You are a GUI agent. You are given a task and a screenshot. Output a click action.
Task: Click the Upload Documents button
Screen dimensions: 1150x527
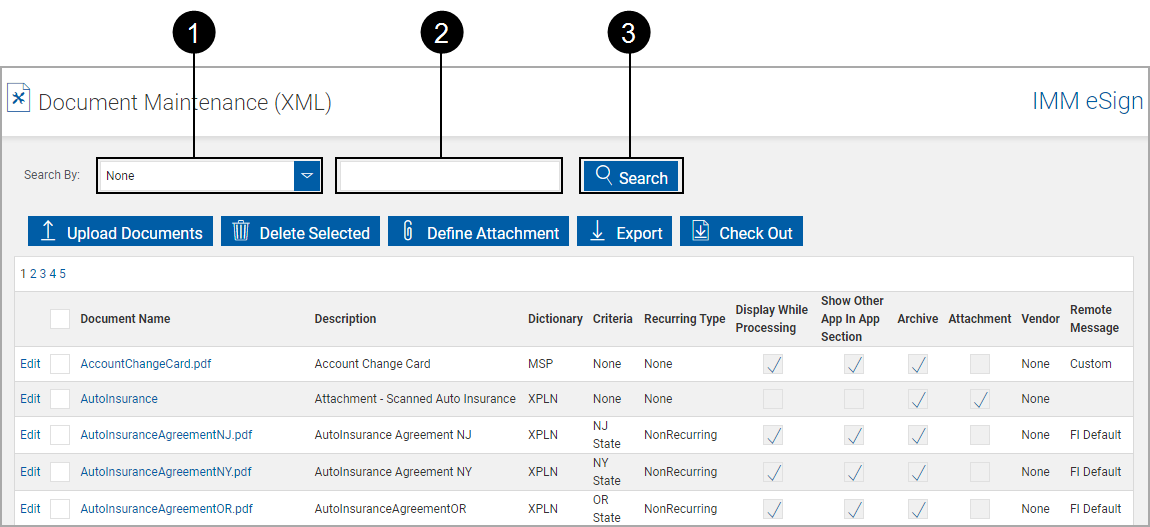[x=120, y=232]
